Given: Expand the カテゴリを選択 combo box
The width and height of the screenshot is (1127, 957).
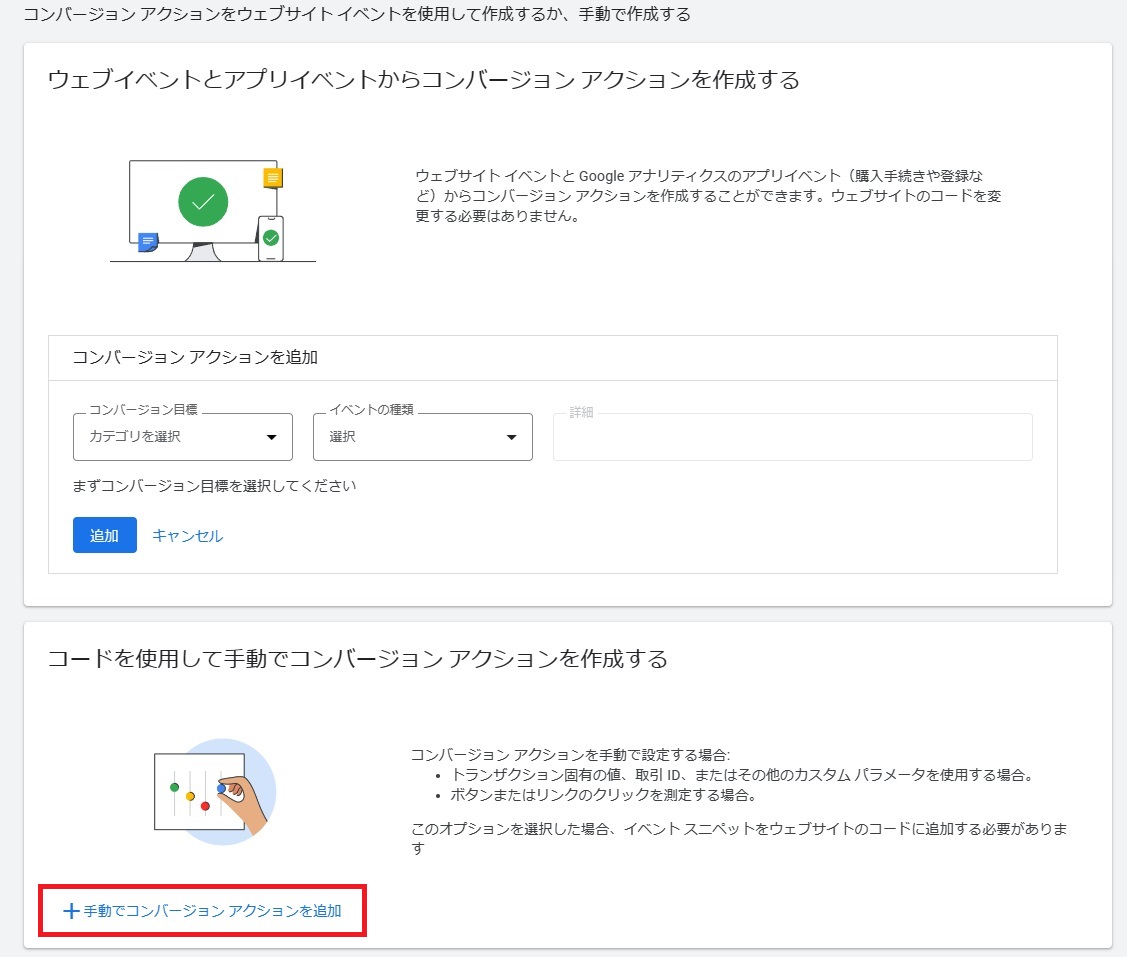Looking at the screenshot, I should point(182,436).
